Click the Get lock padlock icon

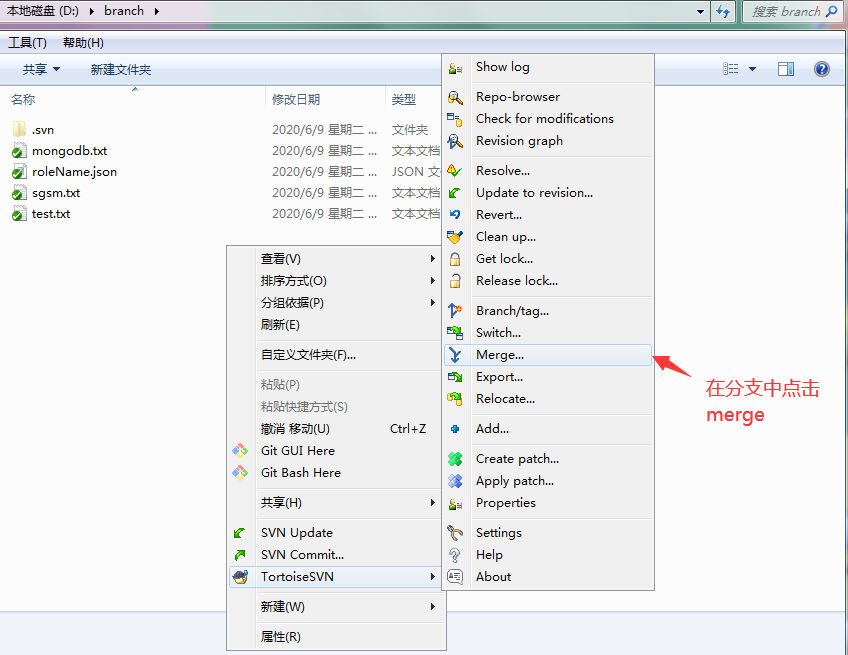[455, 259]
